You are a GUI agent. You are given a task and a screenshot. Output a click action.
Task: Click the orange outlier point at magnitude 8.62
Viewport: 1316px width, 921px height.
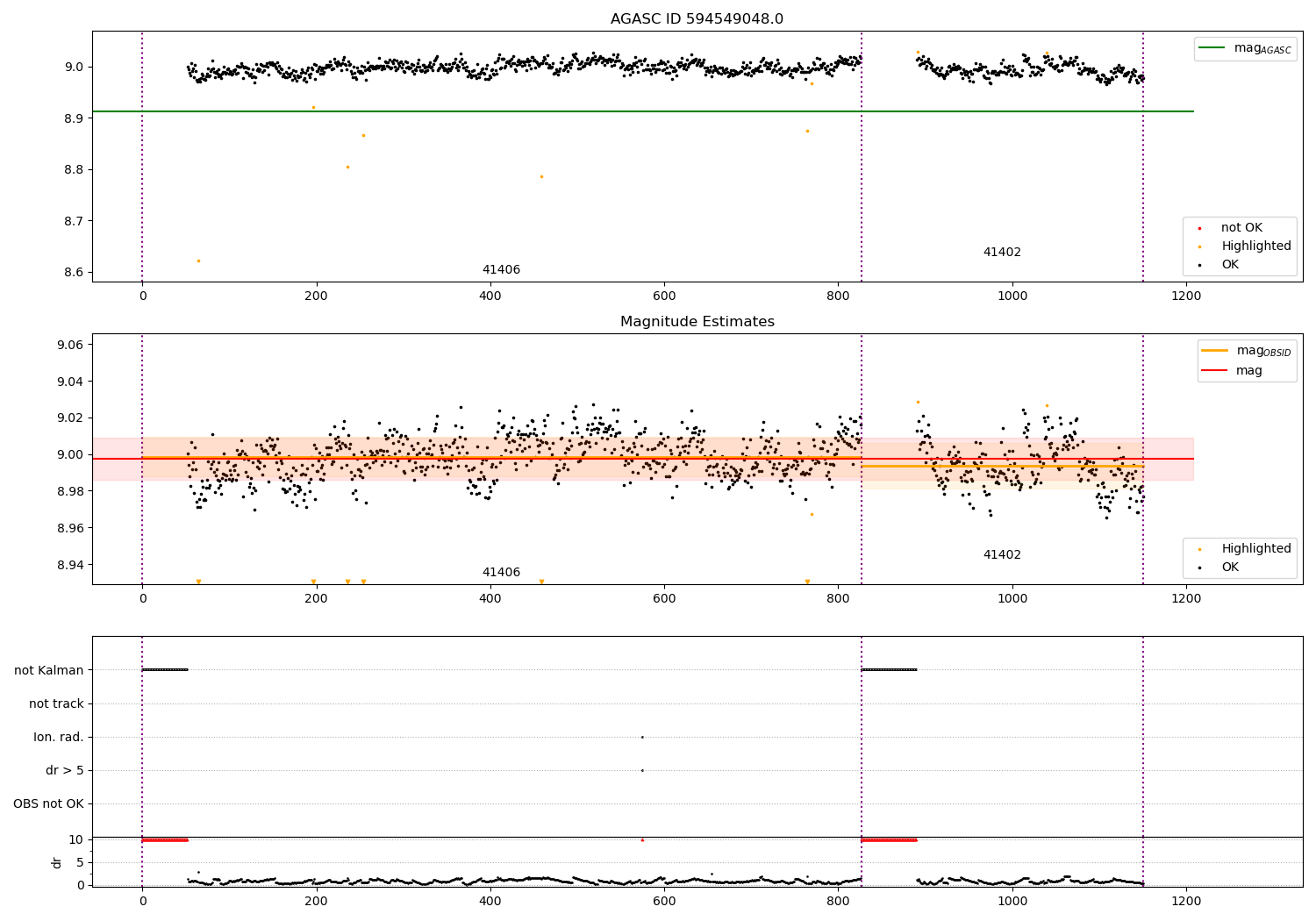[198, 261]
